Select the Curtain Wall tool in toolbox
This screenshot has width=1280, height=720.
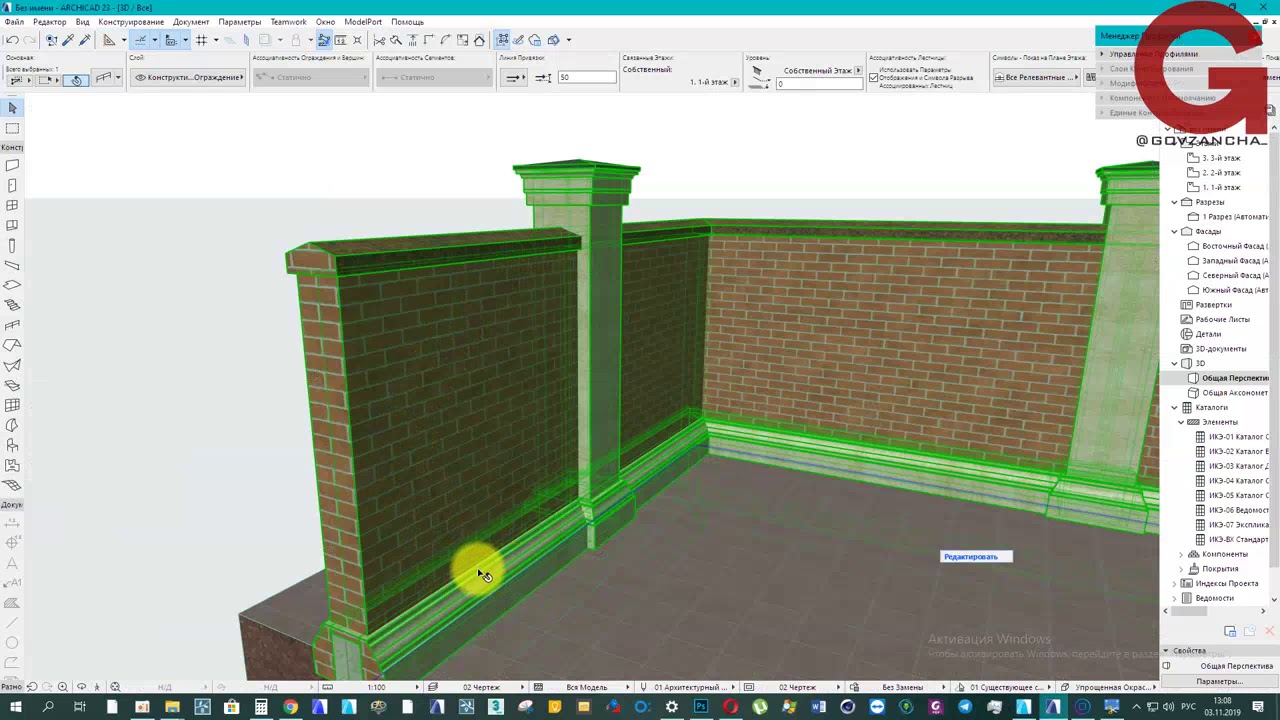[x=12, y=405]
